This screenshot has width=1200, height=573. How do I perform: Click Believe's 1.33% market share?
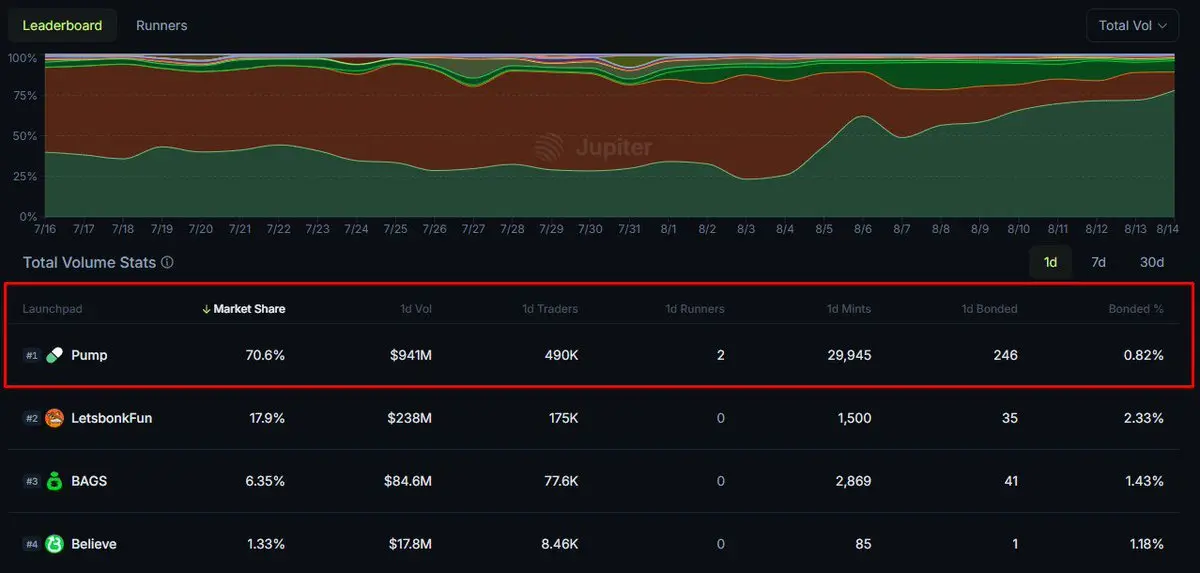coord(266,544)
